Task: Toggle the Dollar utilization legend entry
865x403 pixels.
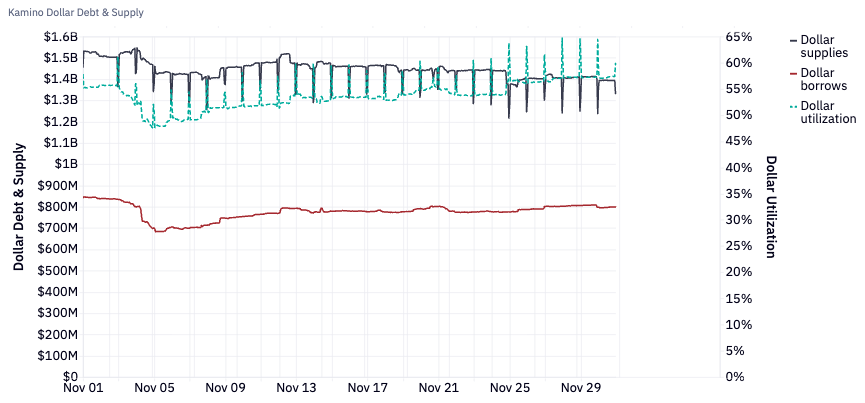Action: pyautogui.click(x=827, y=112)
